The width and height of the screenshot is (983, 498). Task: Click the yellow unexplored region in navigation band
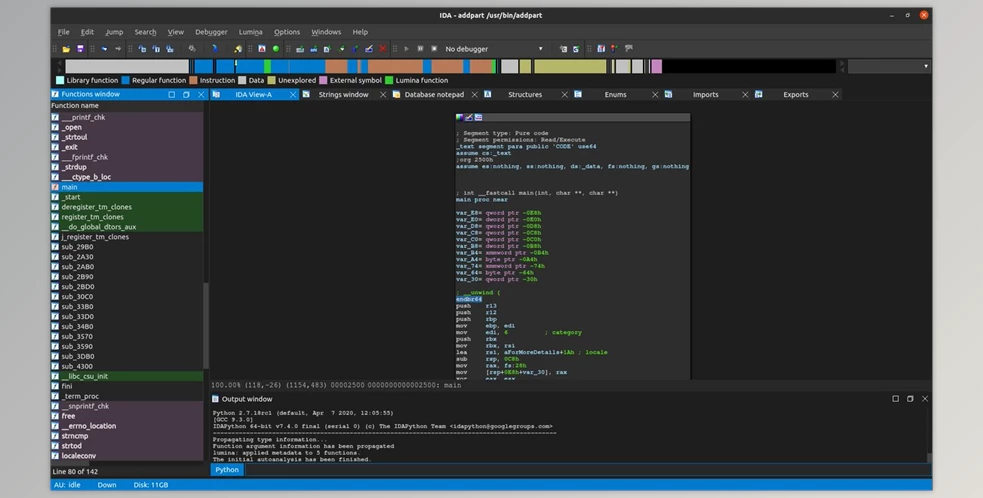tap(570, 66)
